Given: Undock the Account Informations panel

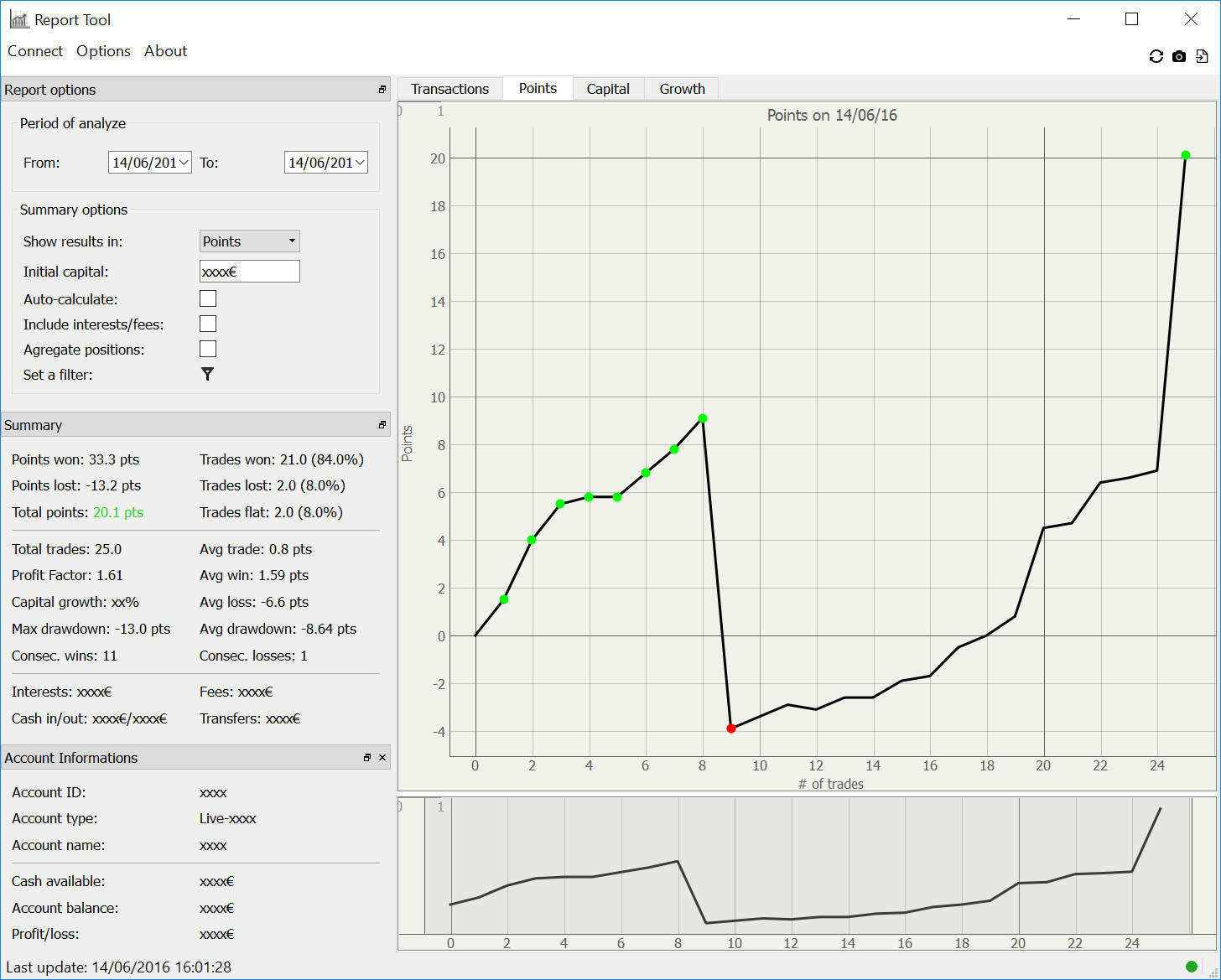Looking at the screenshot, I should pyautogui.click(x=367, y=758).
